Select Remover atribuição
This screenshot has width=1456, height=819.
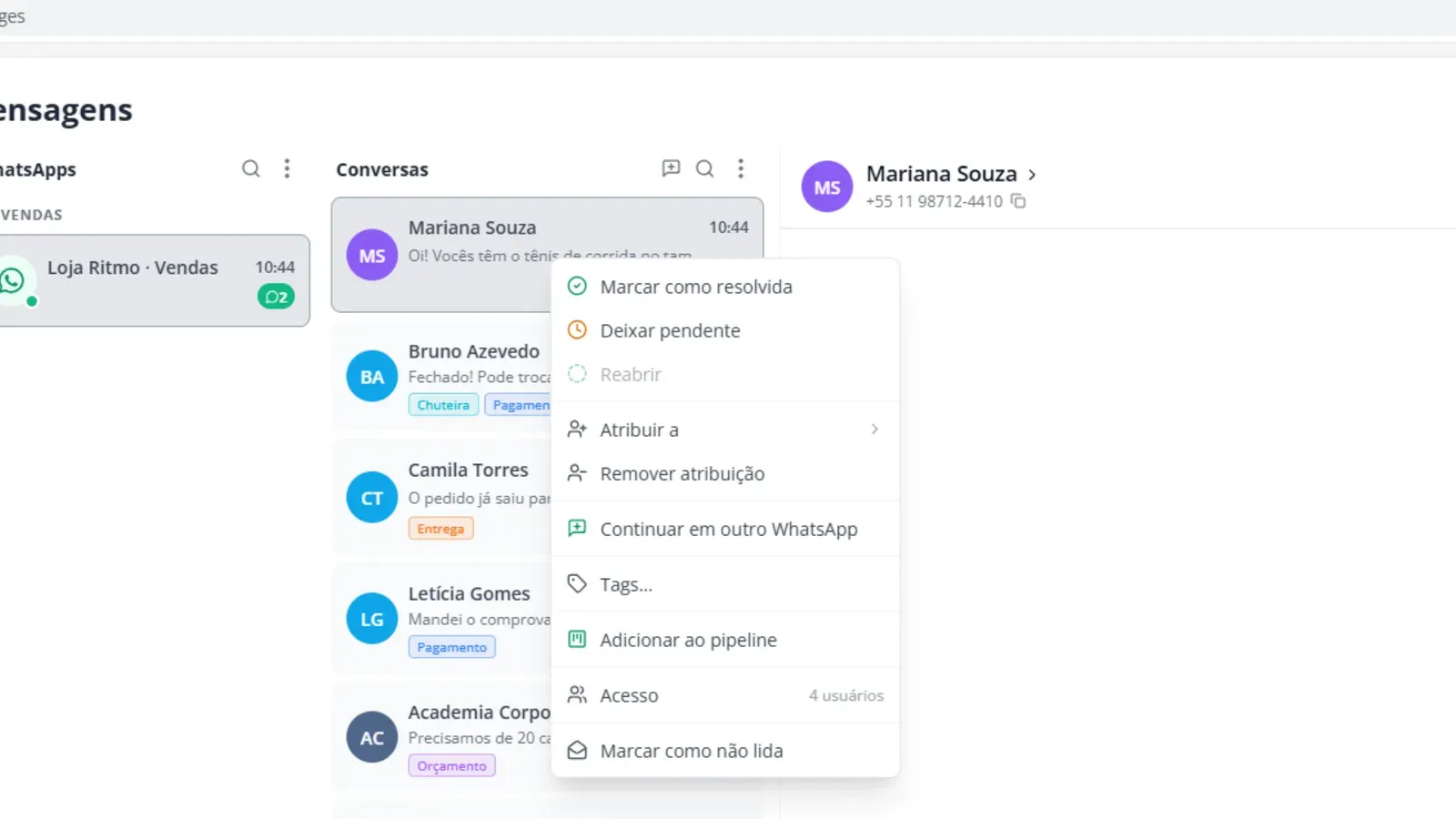(x=725, y=473)
